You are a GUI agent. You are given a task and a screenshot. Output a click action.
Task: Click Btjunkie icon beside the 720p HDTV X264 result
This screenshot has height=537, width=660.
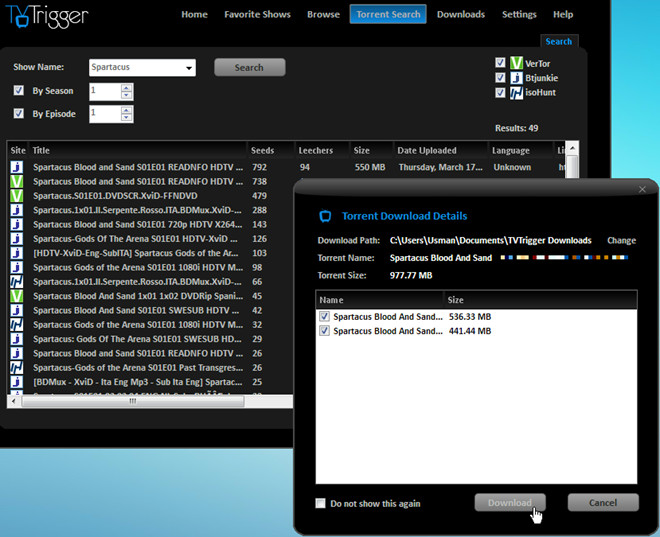[16, 224]
